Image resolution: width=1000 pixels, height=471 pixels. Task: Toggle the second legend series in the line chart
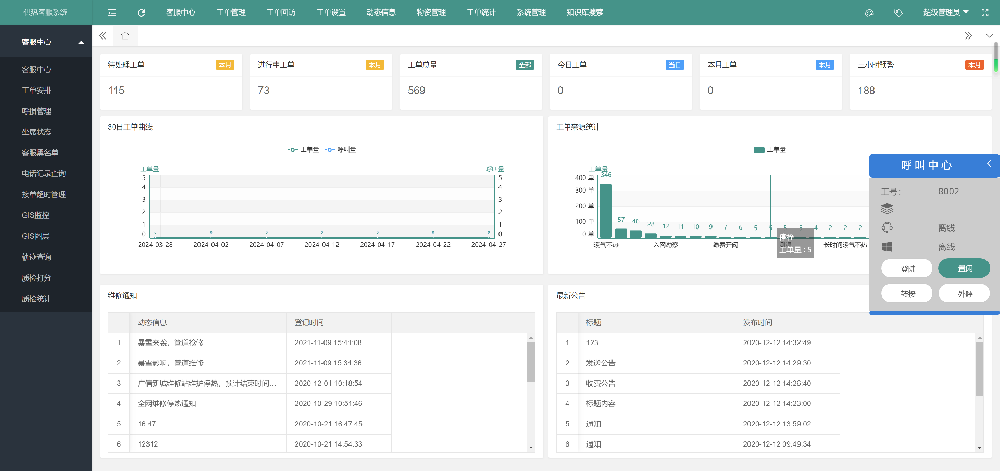[x=341, y=150]
